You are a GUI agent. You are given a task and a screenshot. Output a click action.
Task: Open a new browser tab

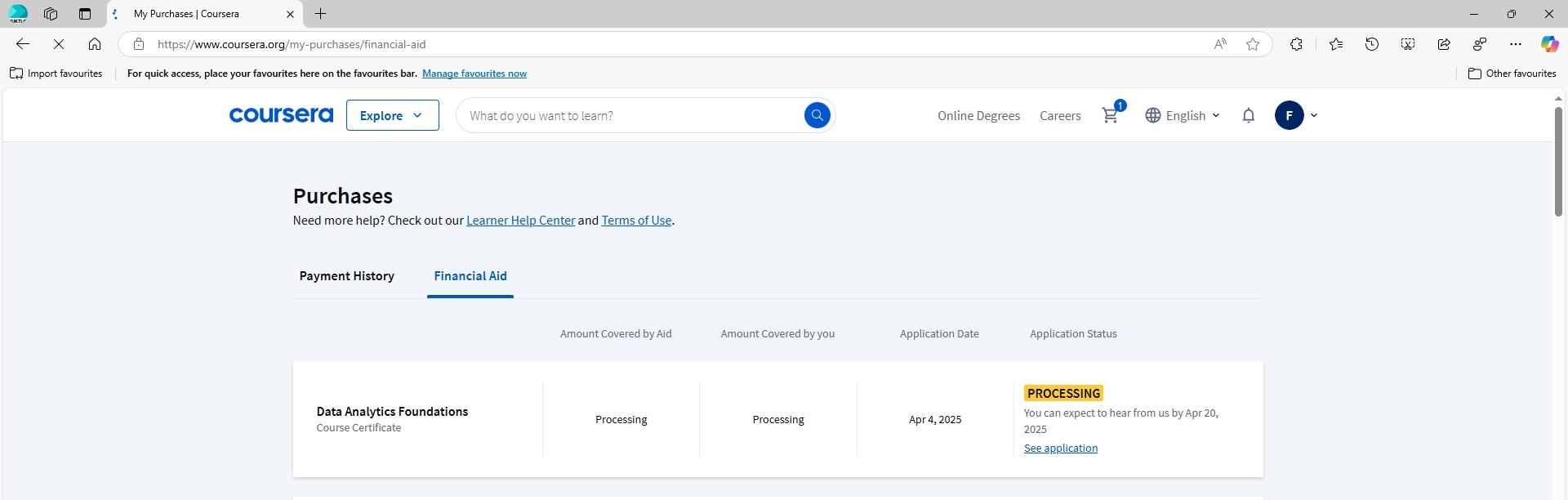321,14
